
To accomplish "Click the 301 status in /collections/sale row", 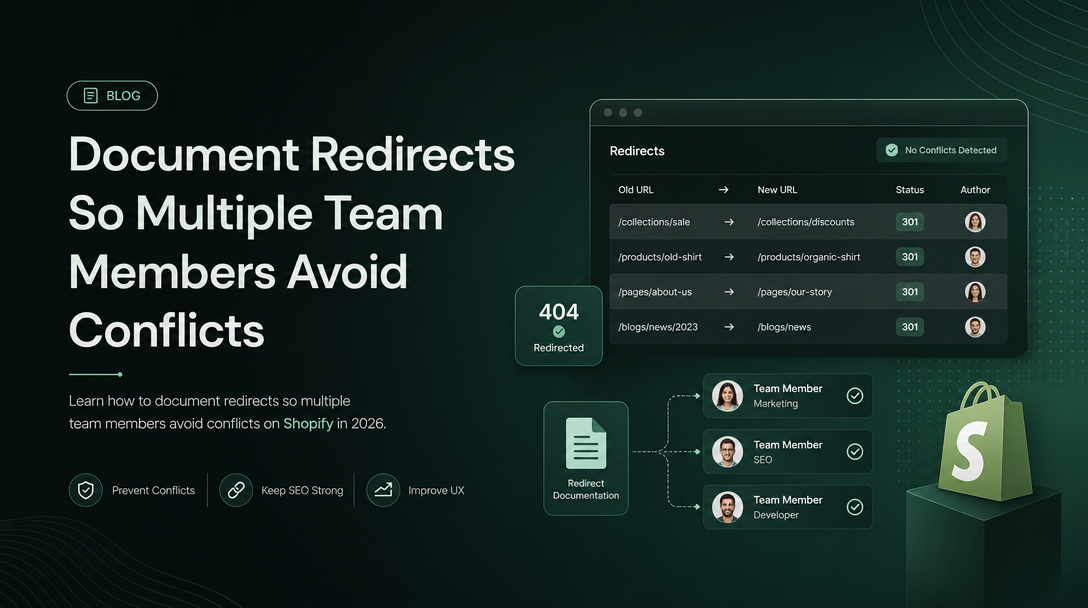I will pos(910,222).
